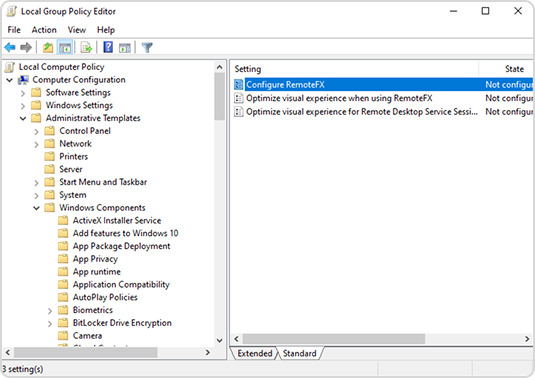
Task: Click the Server folder icon
Action: pyautogui.click(x=49, y=169)
